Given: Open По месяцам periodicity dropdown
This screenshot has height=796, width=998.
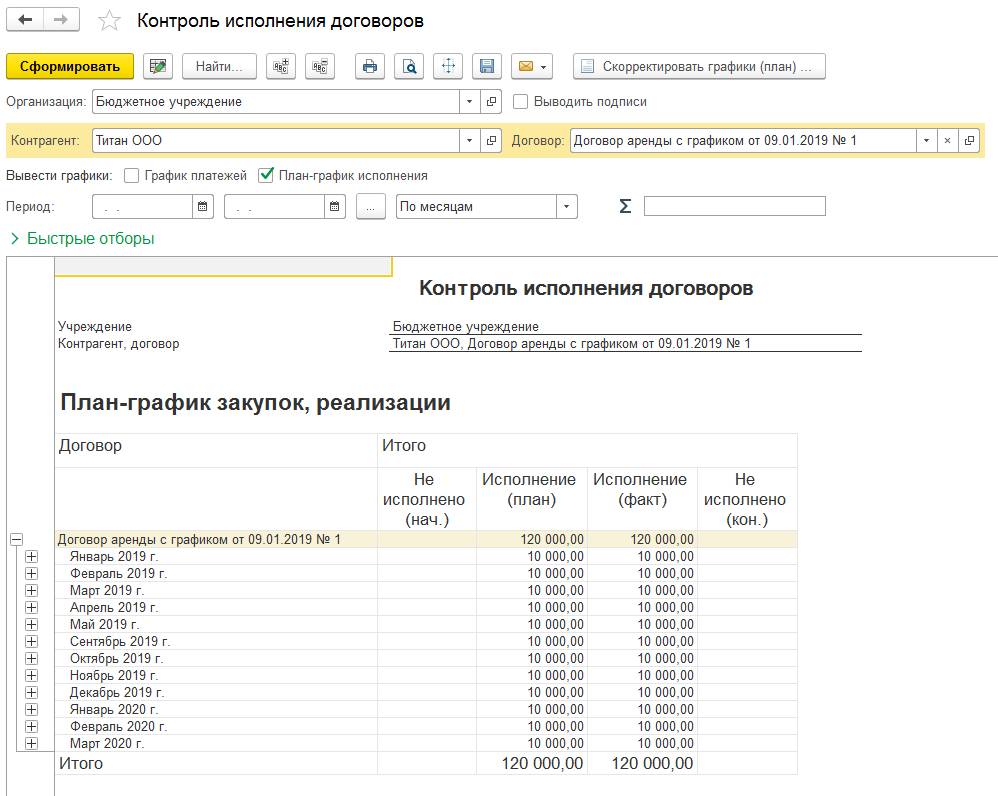Looking at the screenshot, I should (x=567, y=207).
